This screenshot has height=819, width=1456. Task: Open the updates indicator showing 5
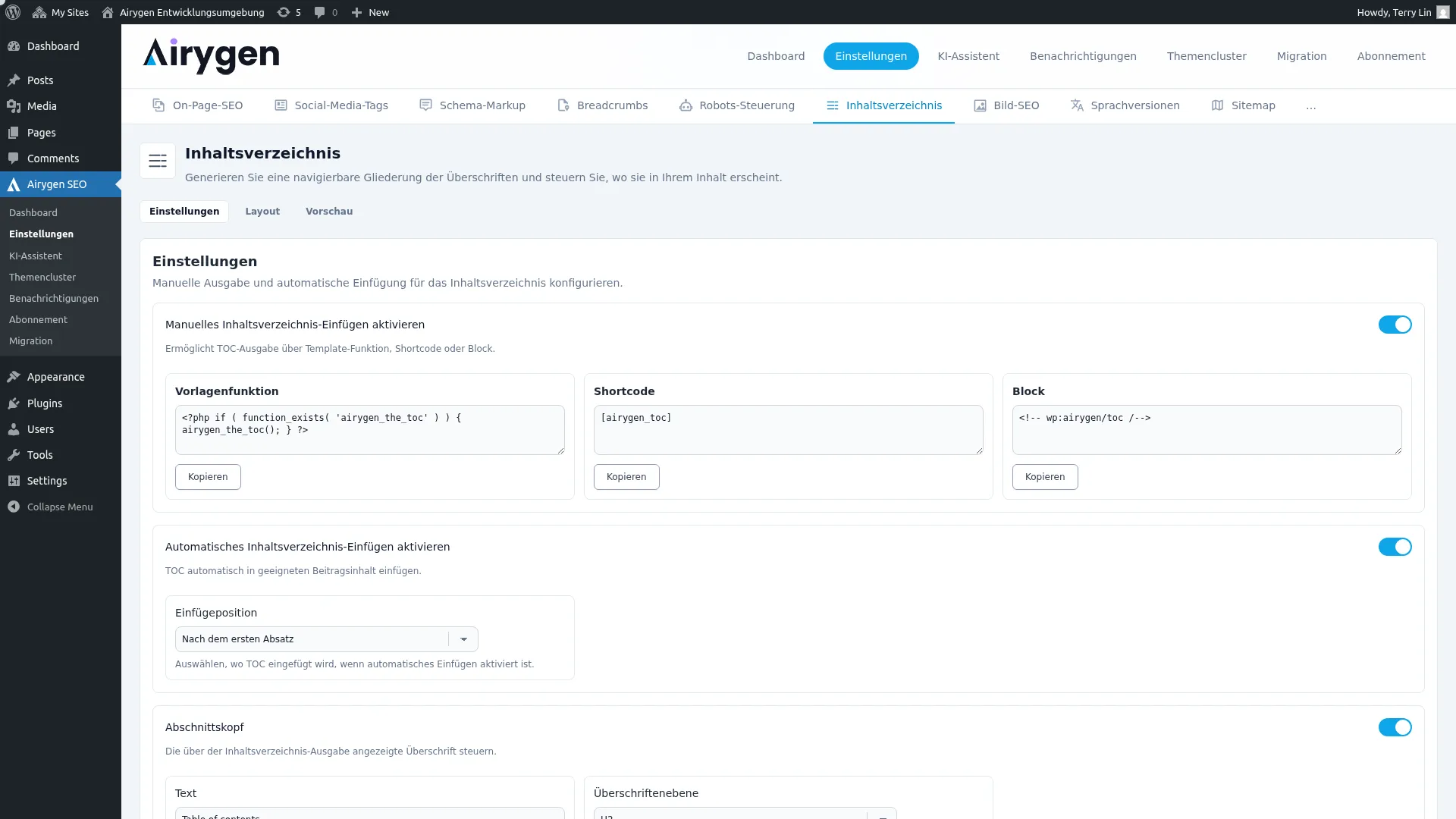click(289, 12)
